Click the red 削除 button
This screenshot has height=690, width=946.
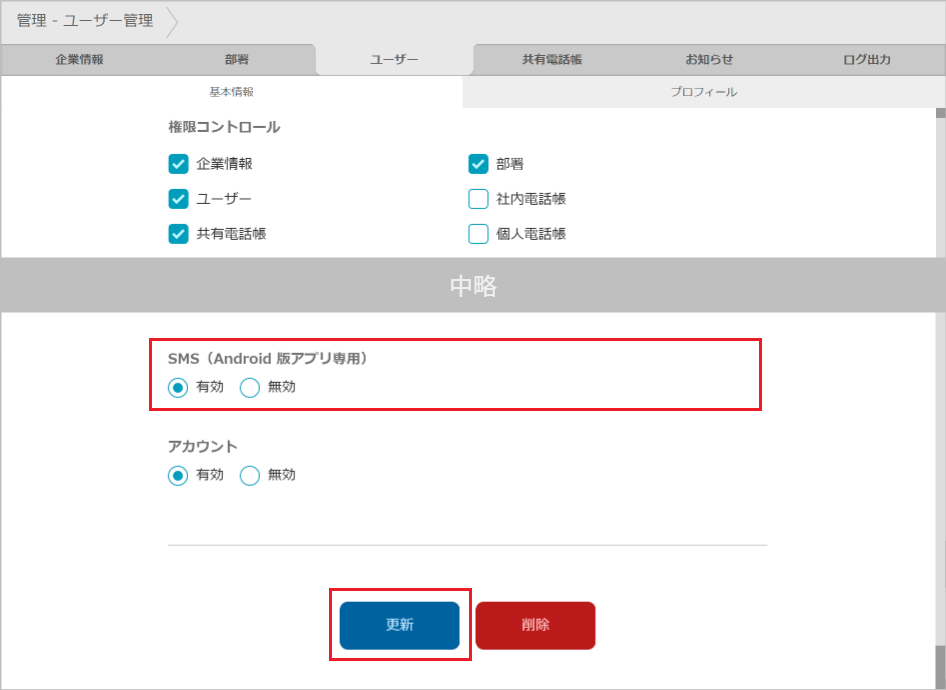[x=535, y=625]
